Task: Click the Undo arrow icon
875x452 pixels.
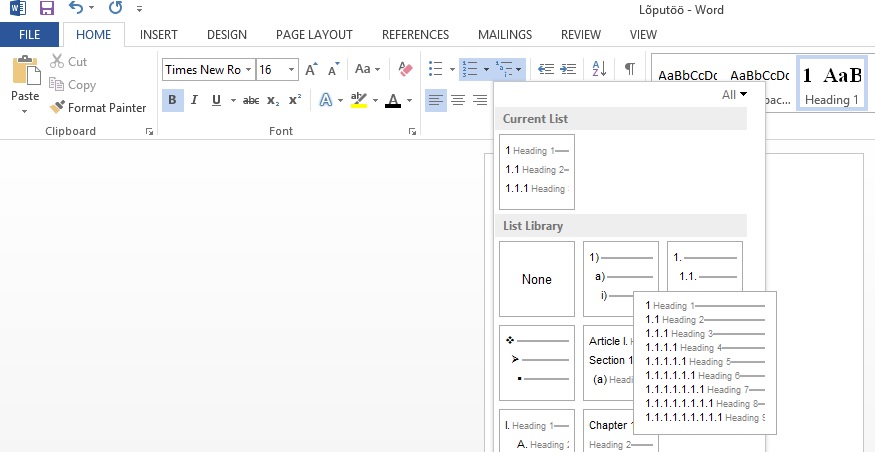Action: coord(75,8)
